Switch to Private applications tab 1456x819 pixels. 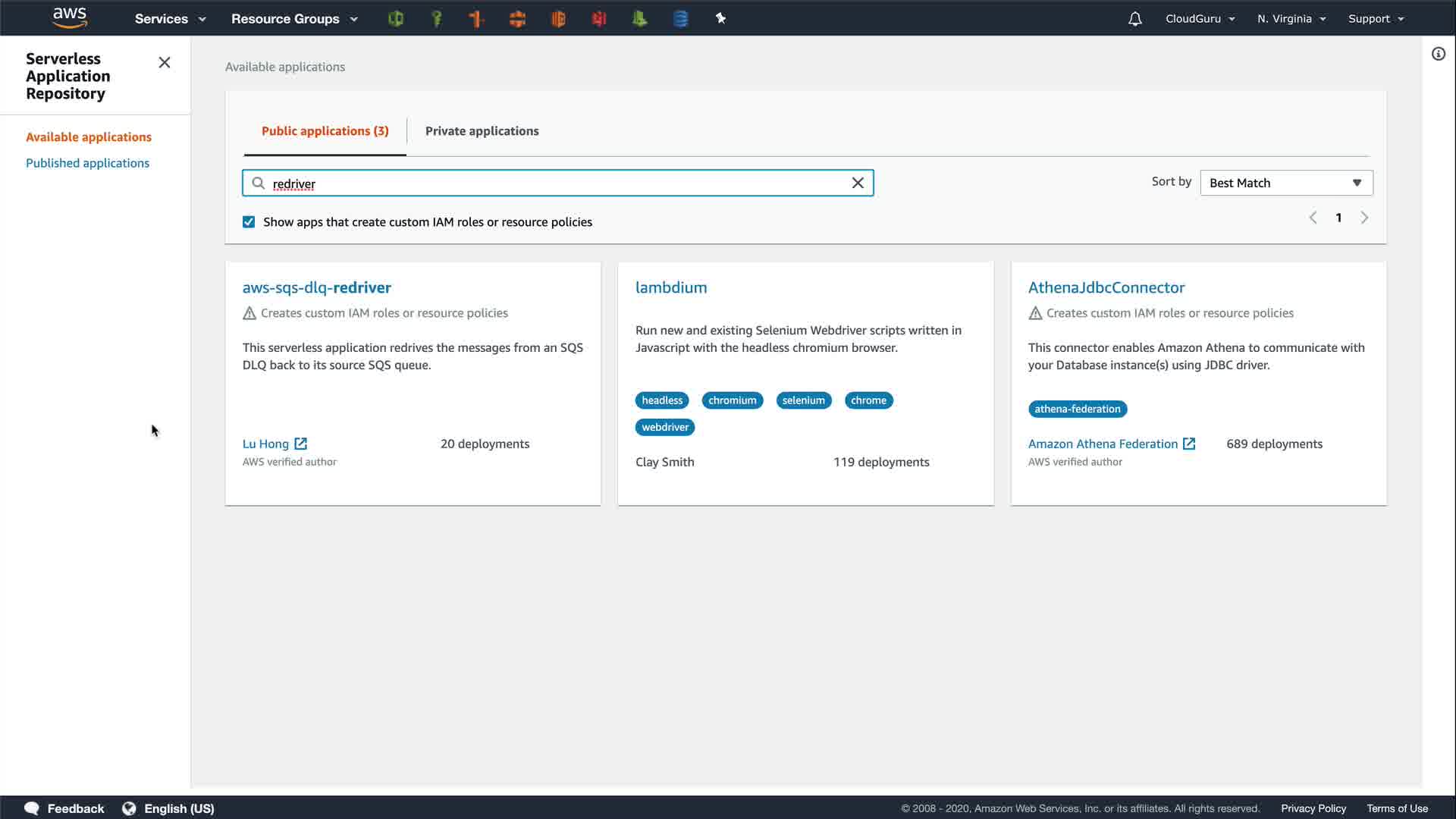pyautogui.click(x=482, y=131)
